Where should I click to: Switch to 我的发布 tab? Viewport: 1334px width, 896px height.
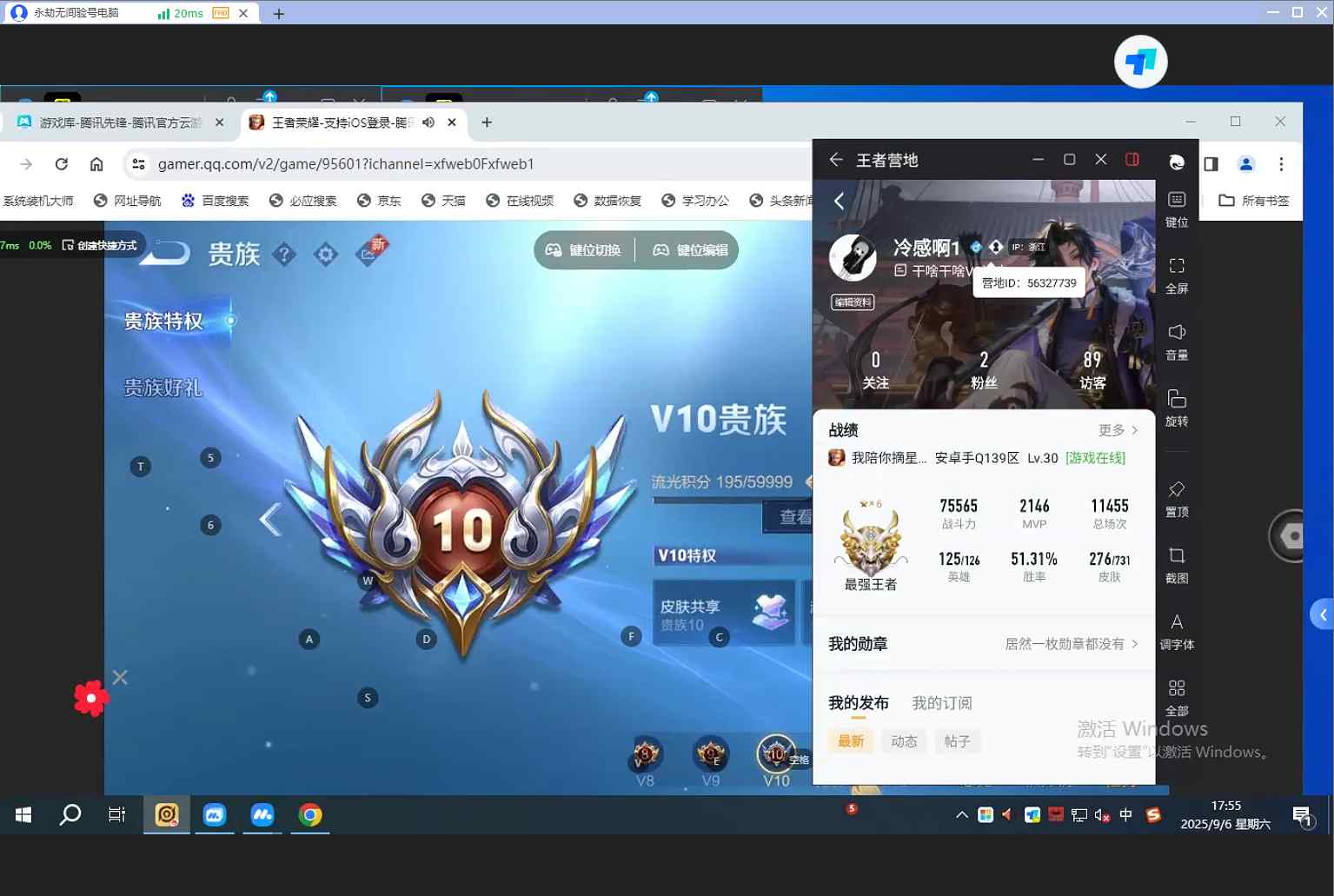[x=859, y=703]
